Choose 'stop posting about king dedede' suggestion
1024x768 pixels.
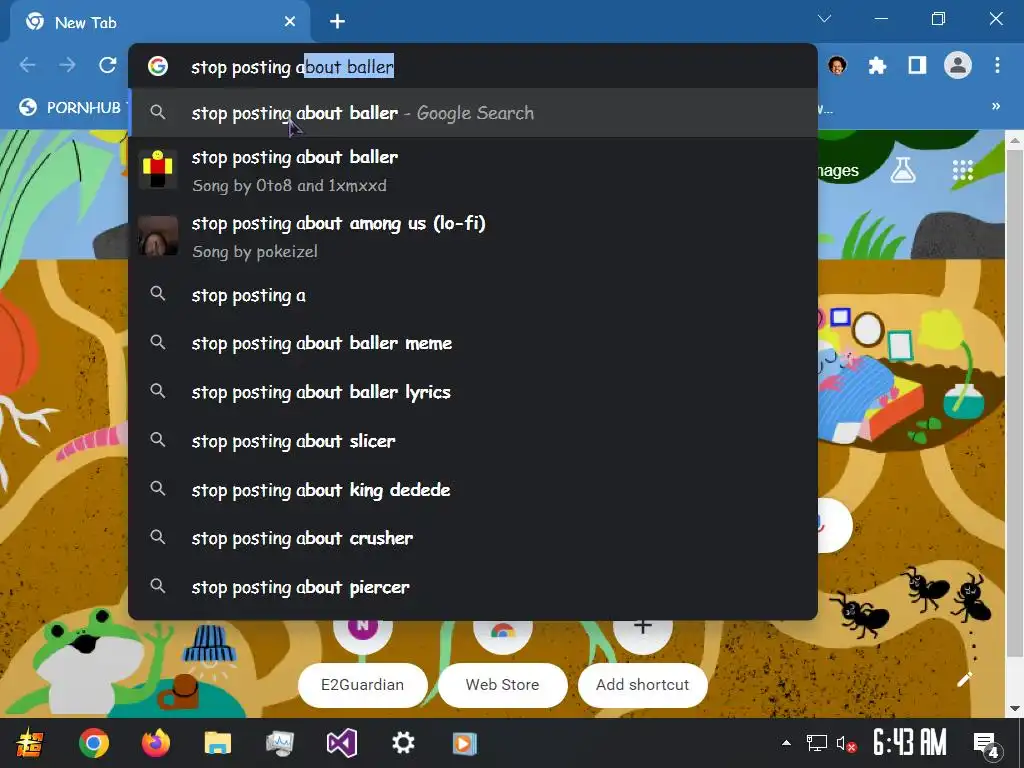473,490
